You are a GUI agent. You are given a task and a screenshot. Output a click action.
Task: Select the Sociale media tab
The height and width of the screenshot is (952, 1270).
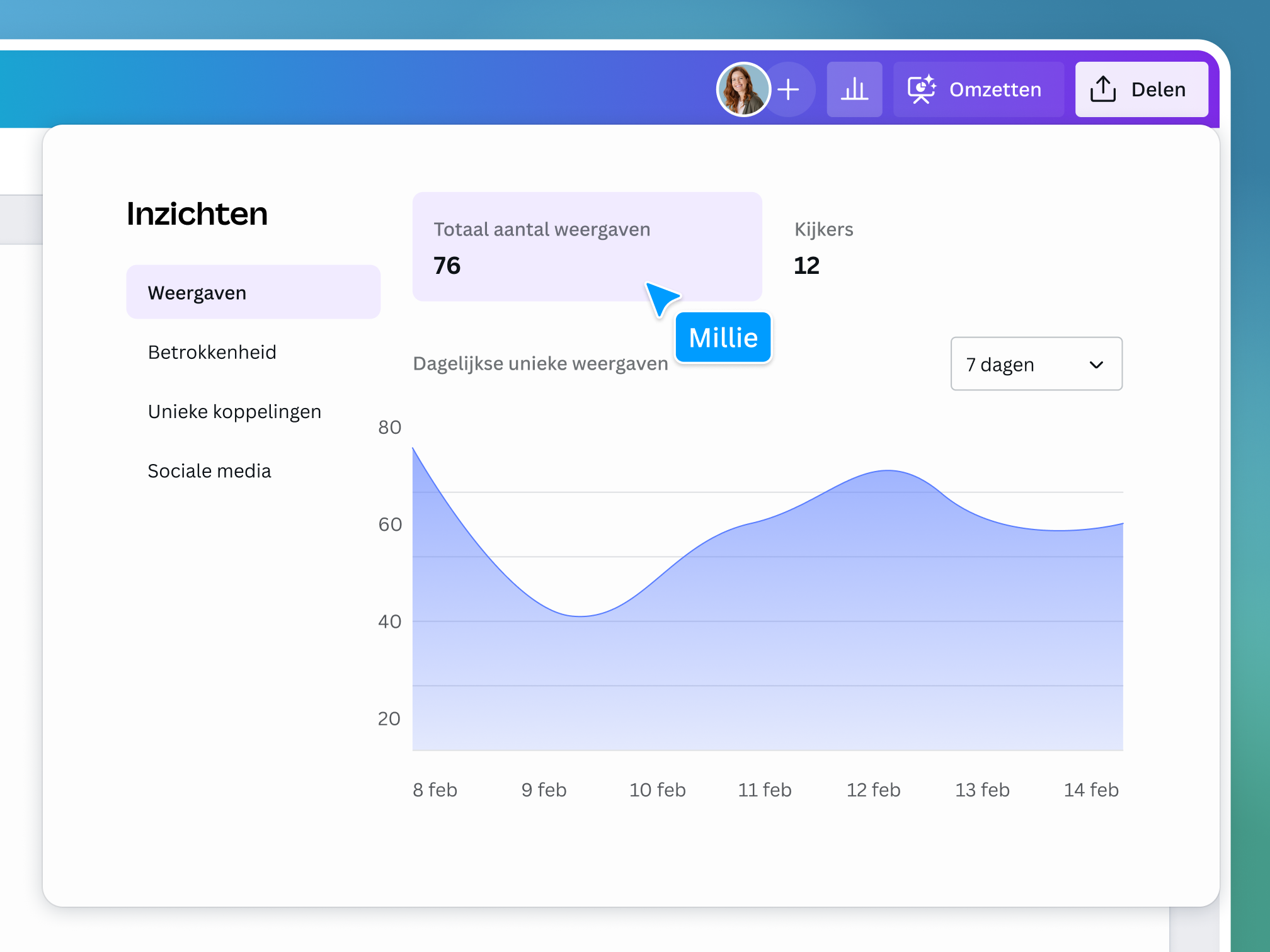point(209,470)
